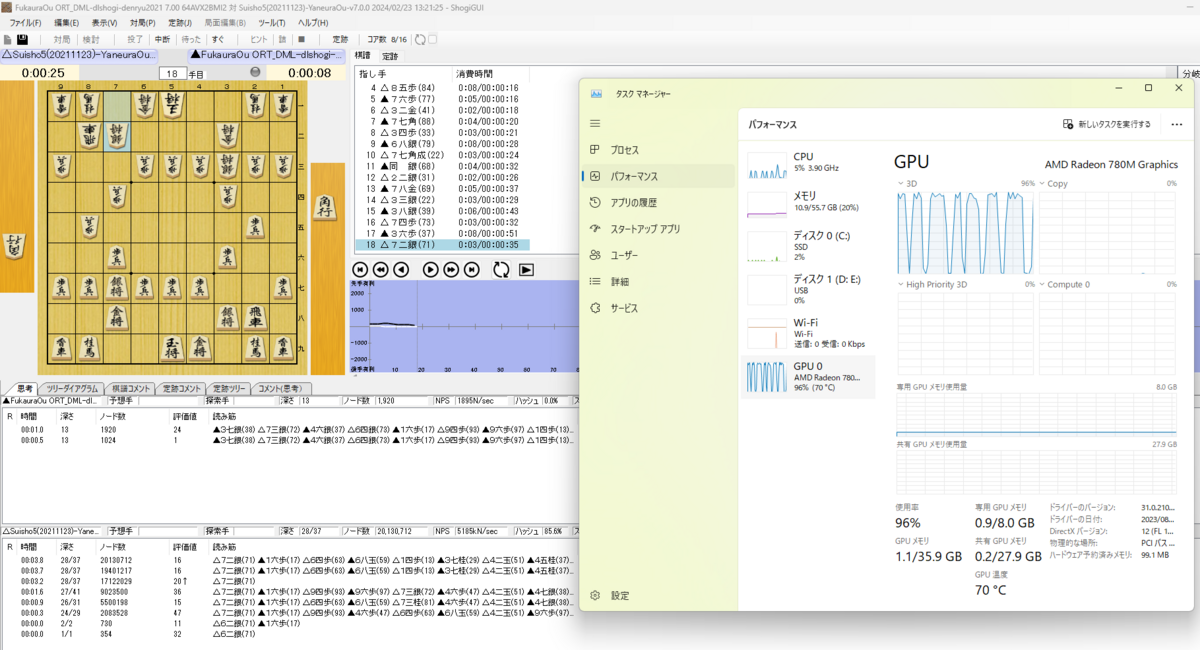The image size is (1200, 650).
Task: Click the new file icon in ShogiGUI toolbar
Action: (9, 39)
